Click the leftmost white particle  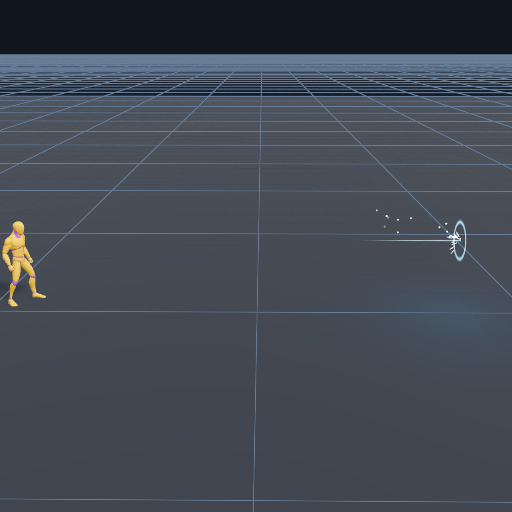pyautogui.click(x=377, y=210)
